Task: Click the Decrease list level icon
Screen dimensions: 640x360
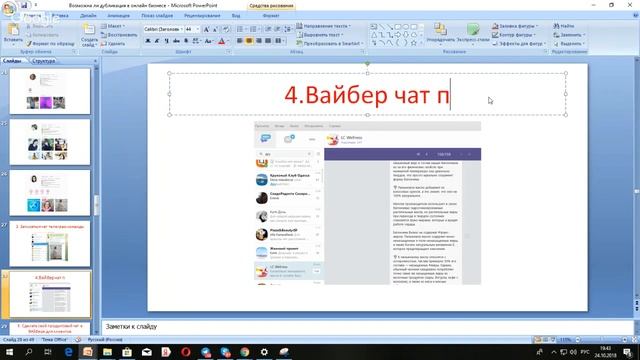Action: point(268,29)
